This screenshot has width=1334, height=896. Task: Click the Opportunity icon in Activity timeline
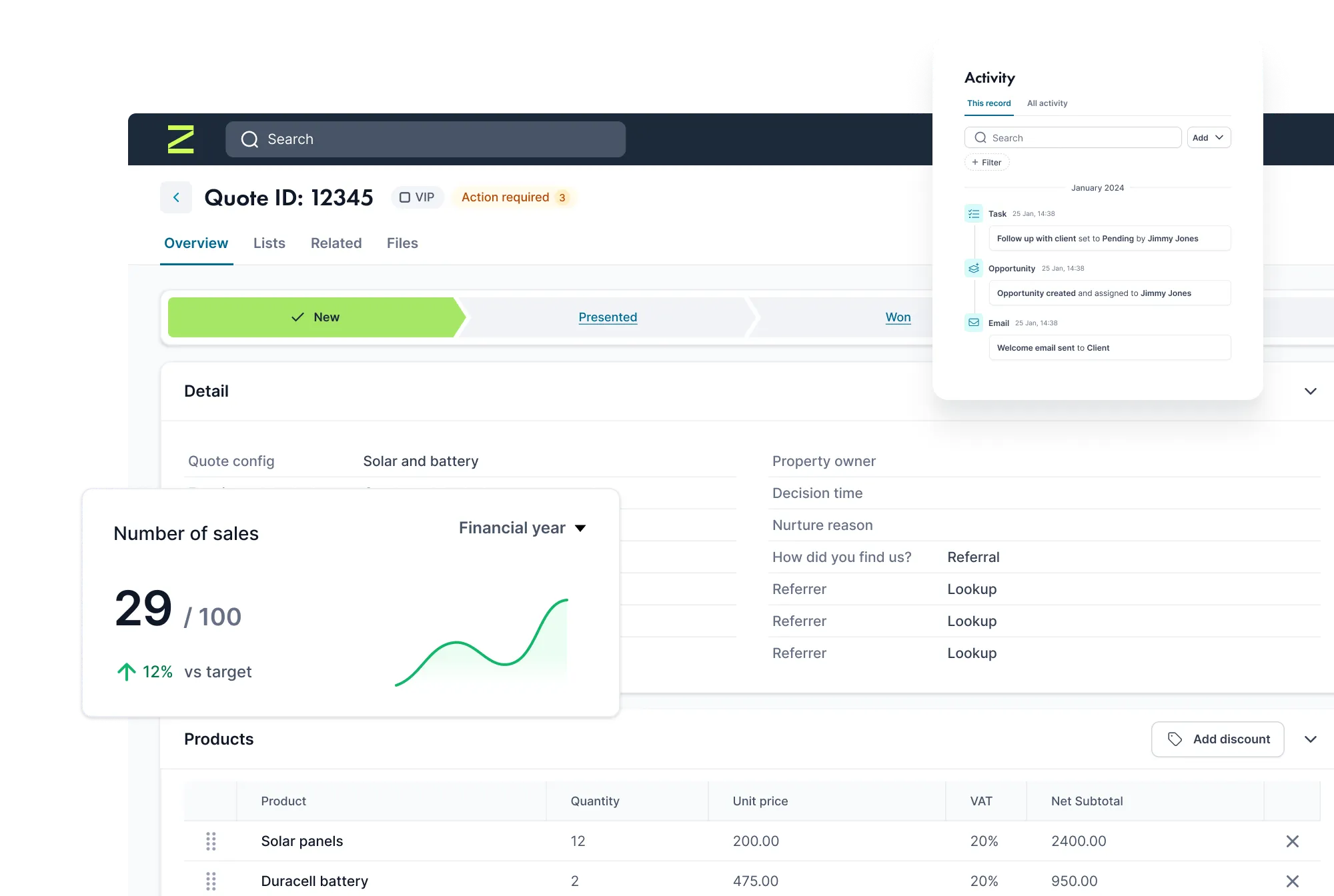(974, 269)
